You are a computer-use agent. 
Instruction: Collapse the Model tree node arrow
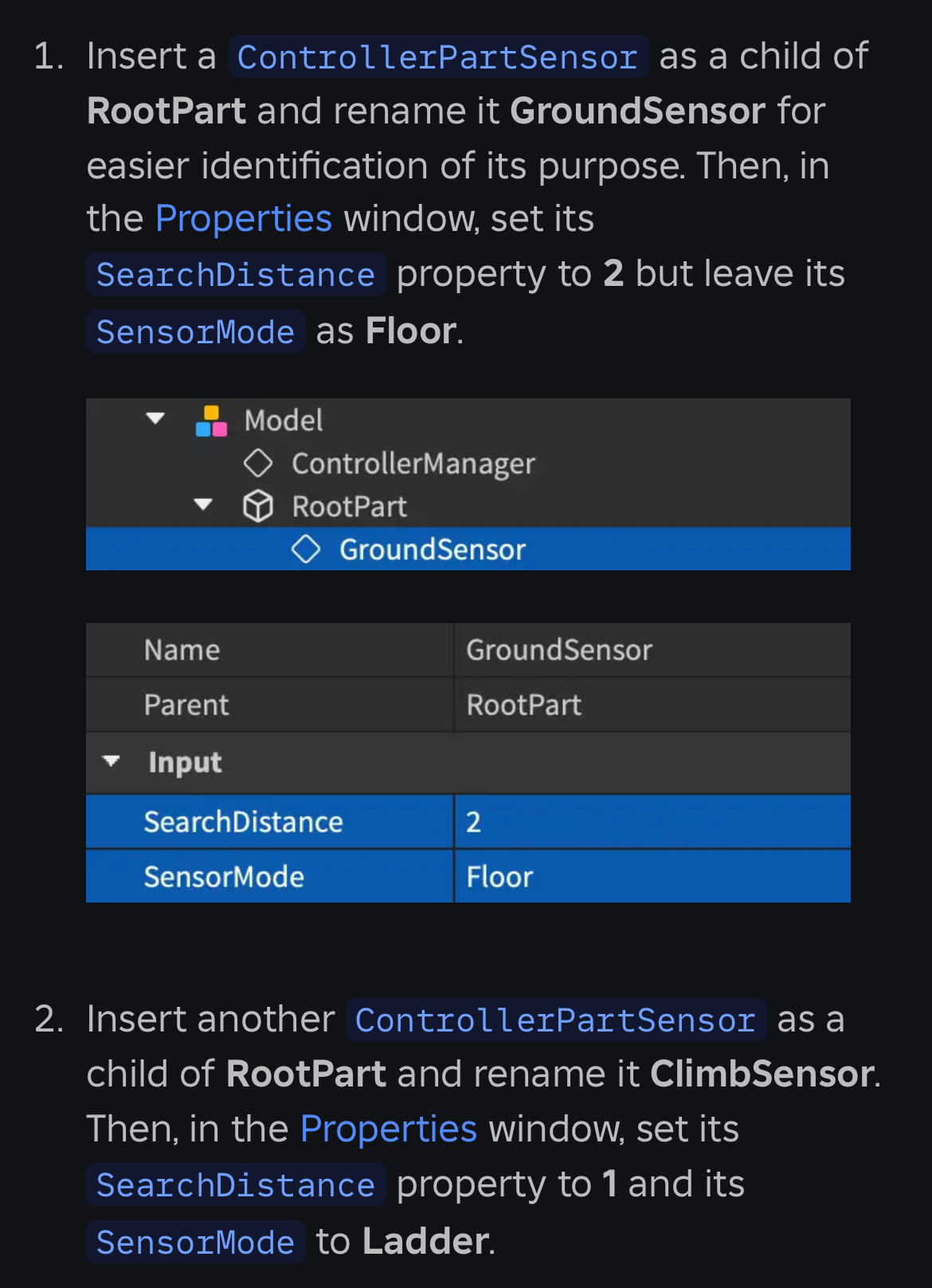click(155, 418)
